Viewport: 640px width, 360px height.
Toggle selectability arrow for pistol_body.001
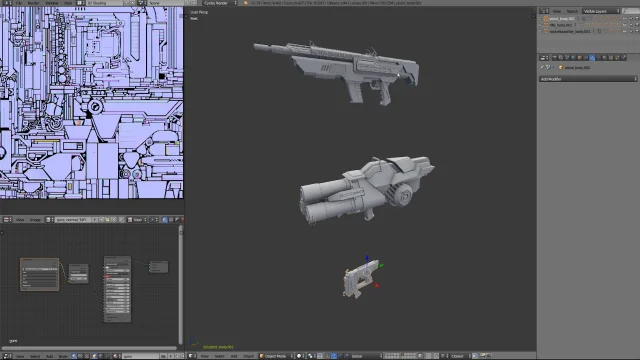coord(631,18)
